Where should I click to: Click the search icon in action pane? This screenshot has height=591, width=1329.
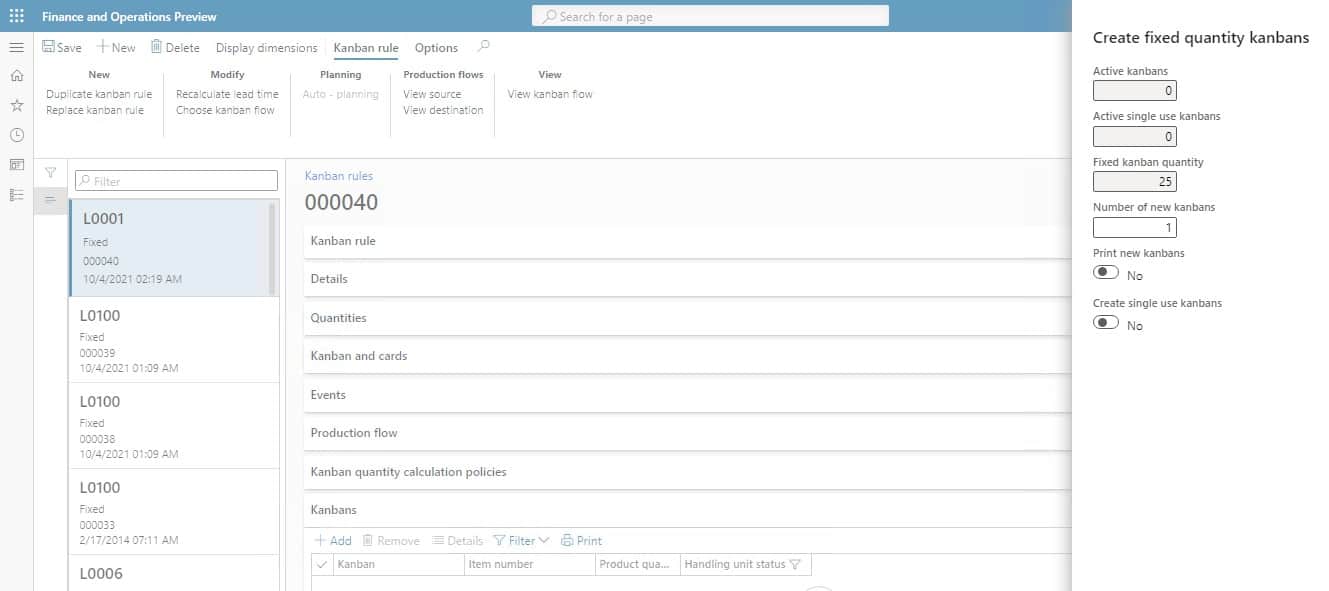pos(484,46)
